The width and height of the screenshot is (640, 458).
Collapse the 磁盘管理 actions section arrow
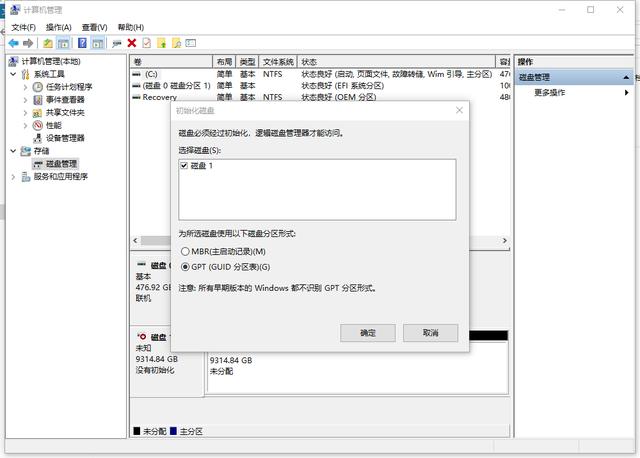tap(627, 77)
